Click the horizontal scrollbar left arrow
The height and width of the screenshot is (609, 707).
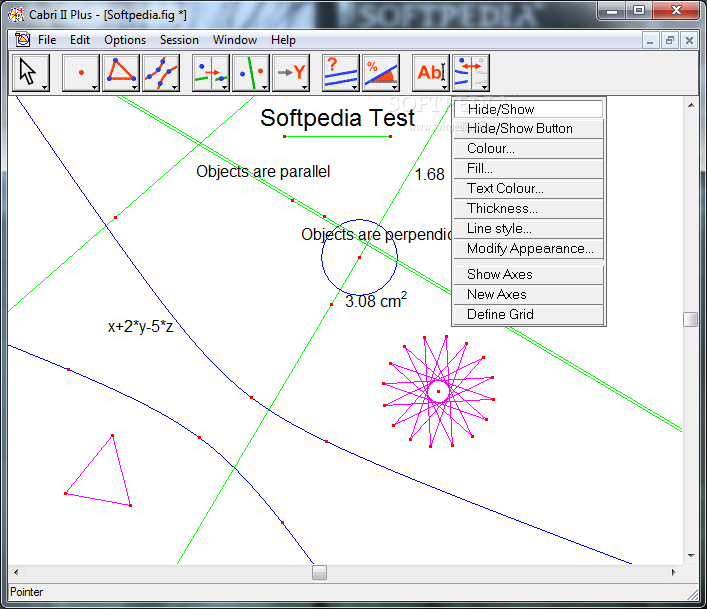click(16, 572)
